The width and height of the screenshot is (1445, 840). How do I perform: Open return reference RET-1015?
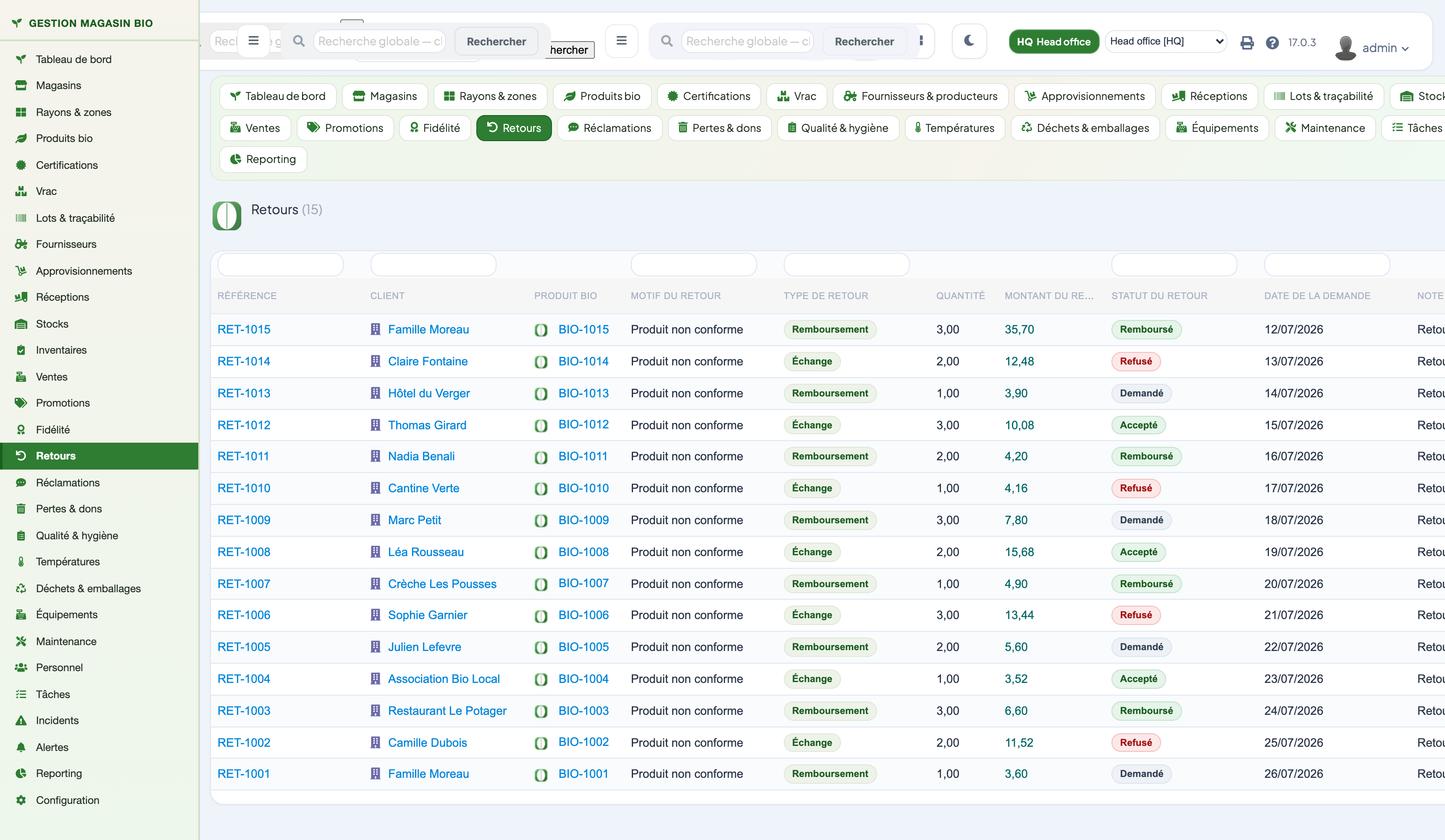(x=244, y=330)
